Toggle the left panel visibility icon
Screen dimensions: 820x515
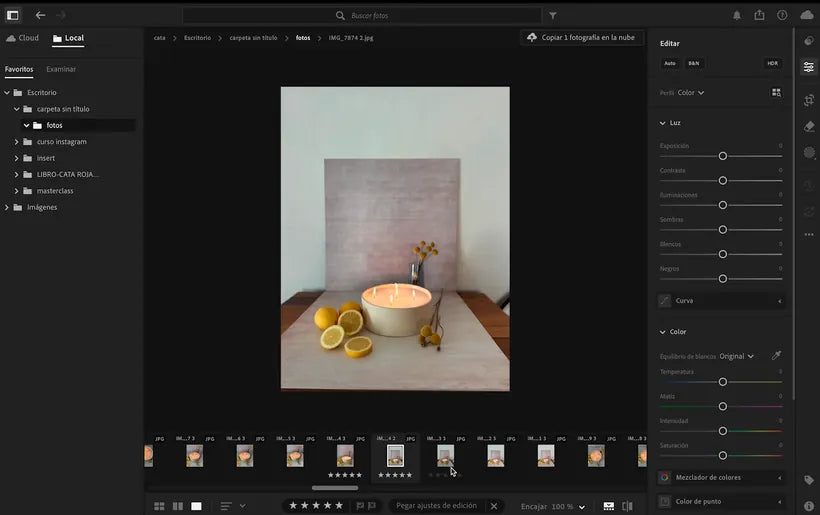[13, 15]
